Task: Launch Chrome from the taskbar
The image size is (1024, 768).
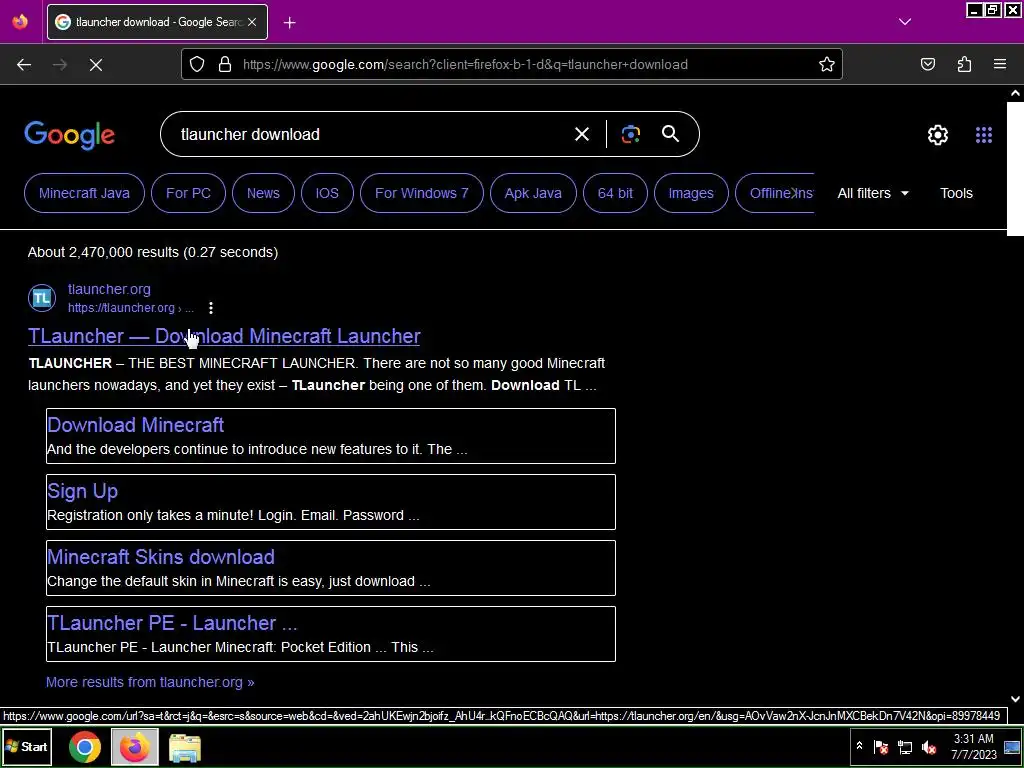Action: (85, 748)
